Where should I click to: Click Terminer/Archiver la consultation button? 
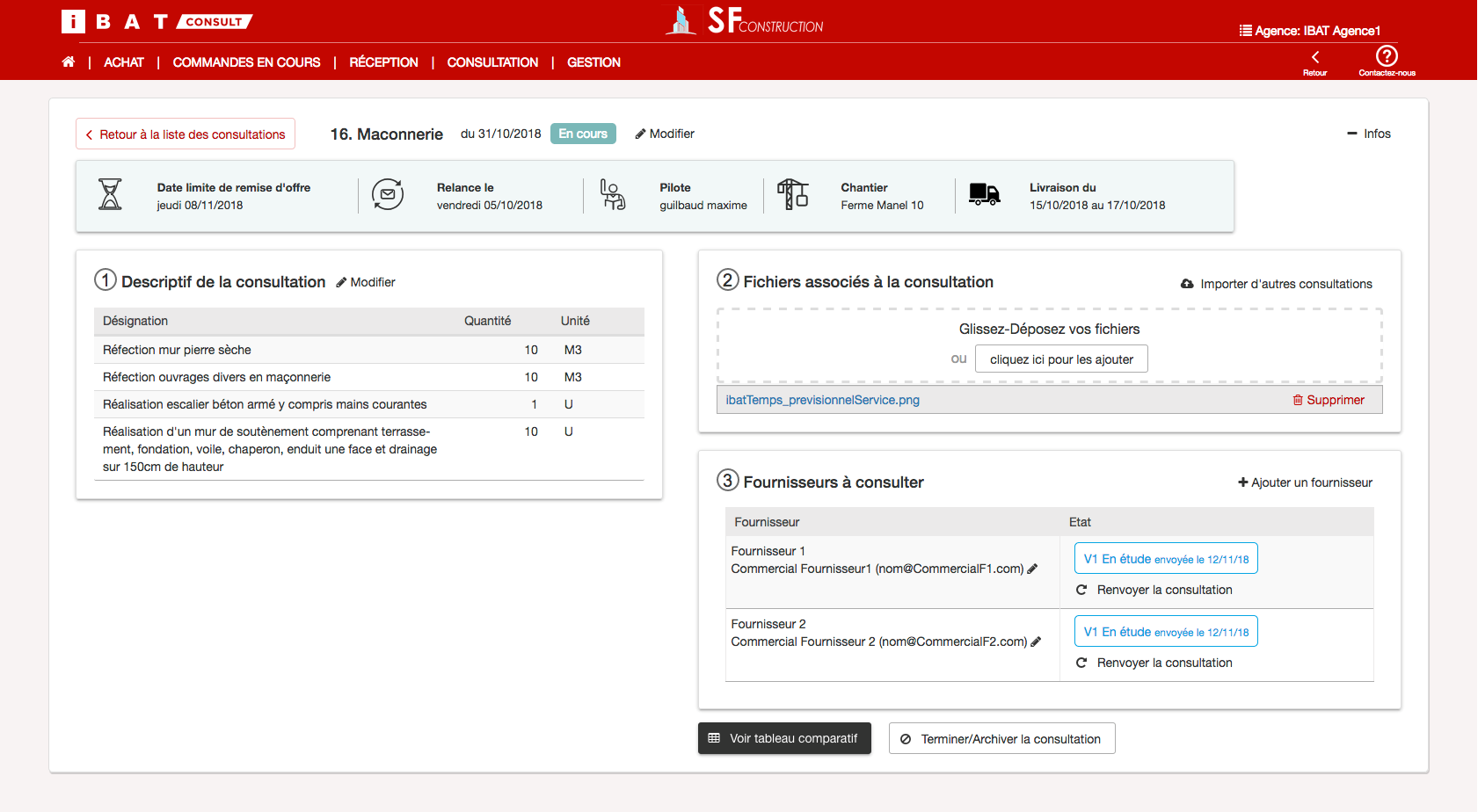pos(1001,739)
